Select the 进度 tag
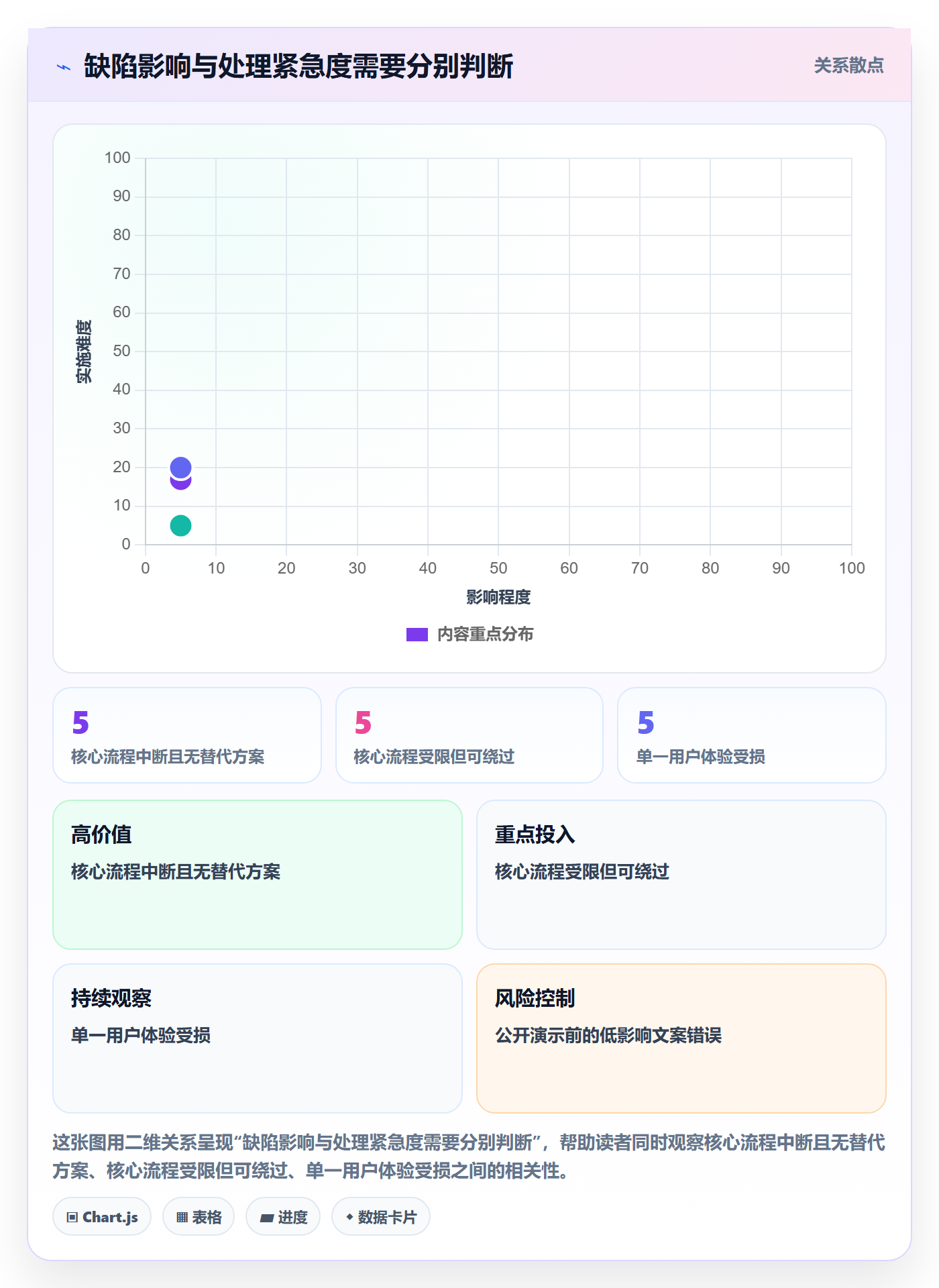939x1288 pixels. 283,1216
